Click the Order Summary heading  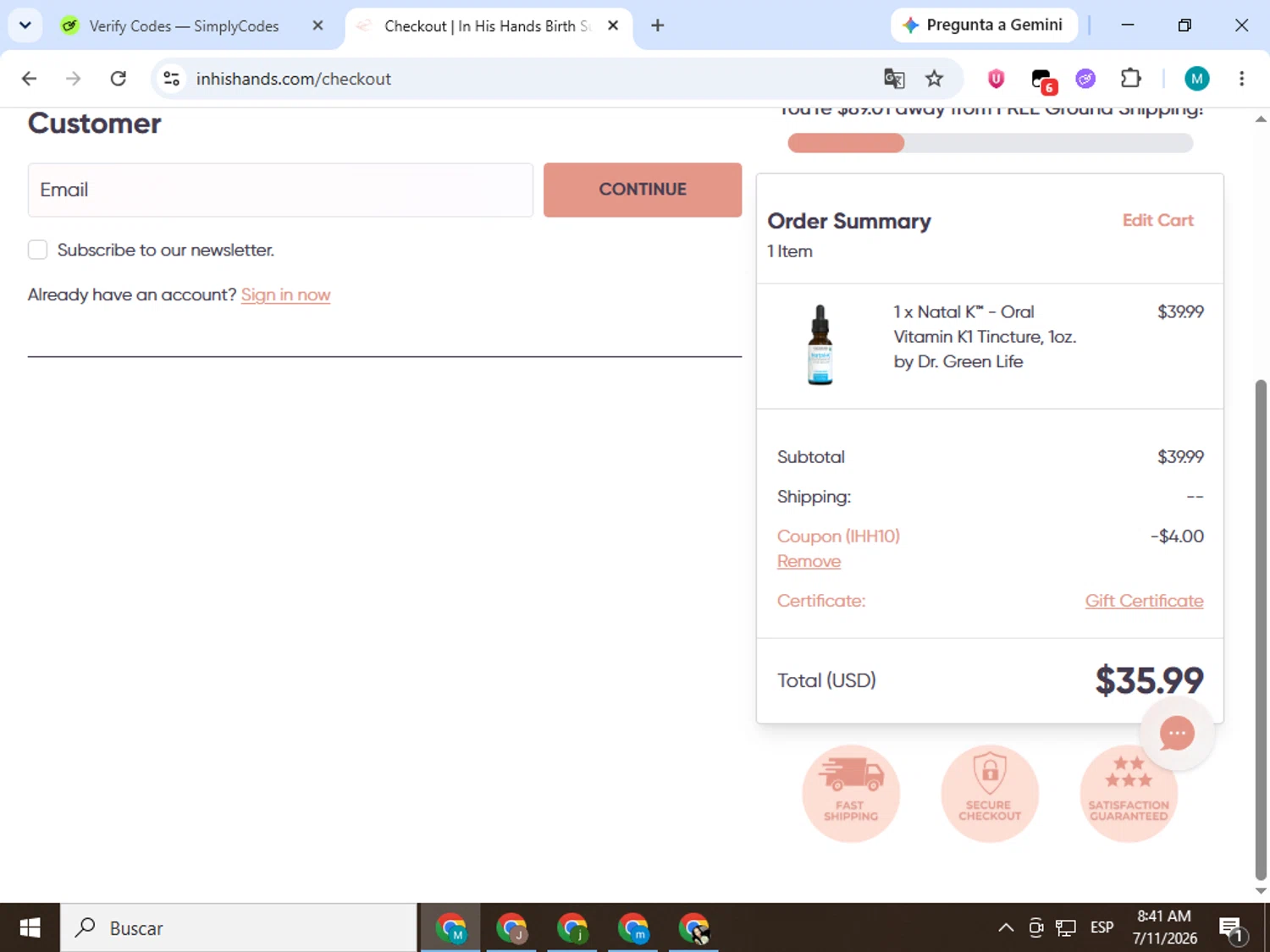[x=848, y=221]
